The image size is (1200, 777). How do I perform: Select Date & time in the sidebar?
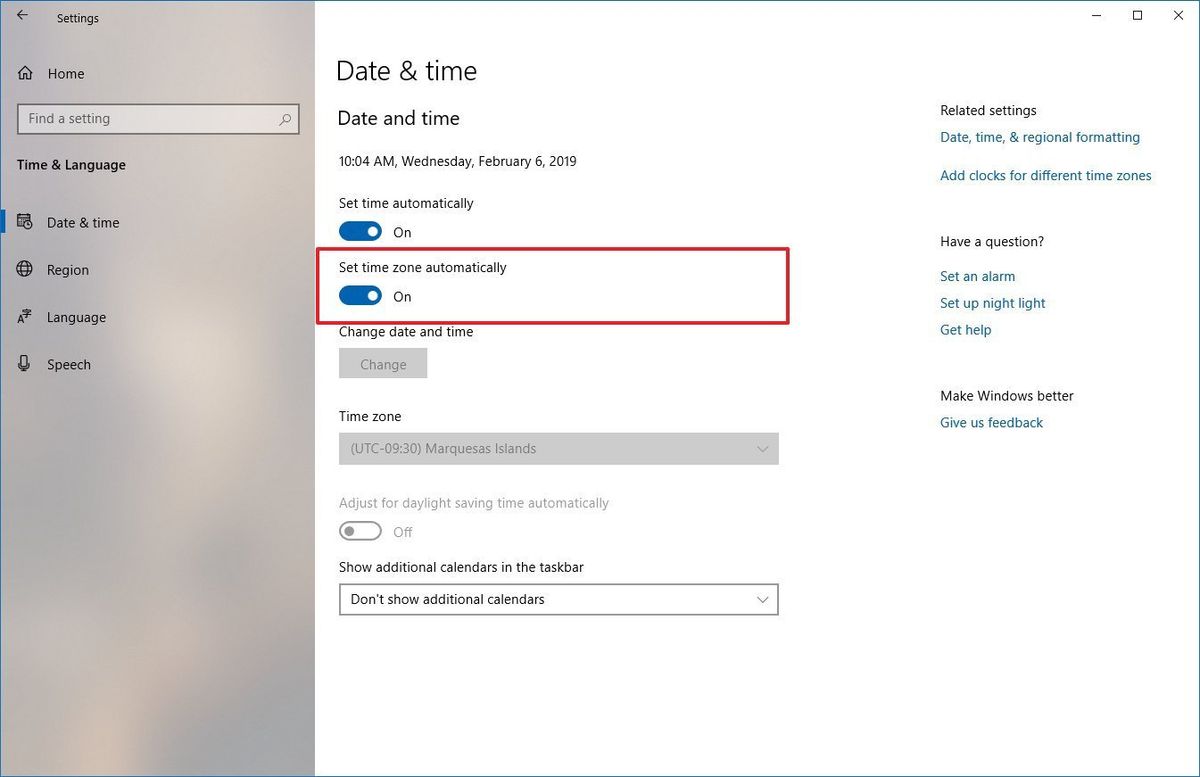82,222
